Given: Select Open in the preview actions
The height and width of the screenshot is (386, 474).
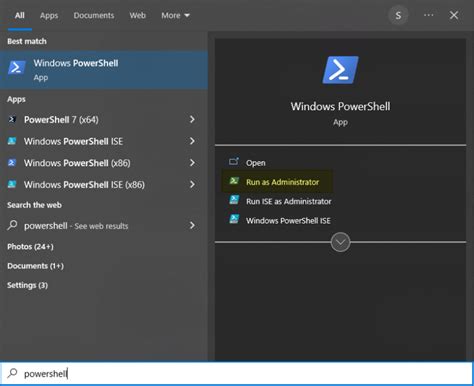Looking at the screenshot, I should (x=256, y=163).
